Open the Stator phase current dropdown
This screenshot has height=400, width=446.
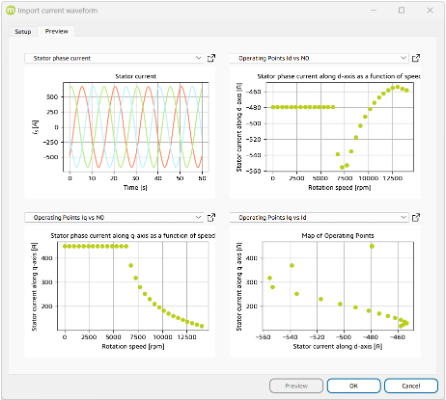click(x=114, y=58)
